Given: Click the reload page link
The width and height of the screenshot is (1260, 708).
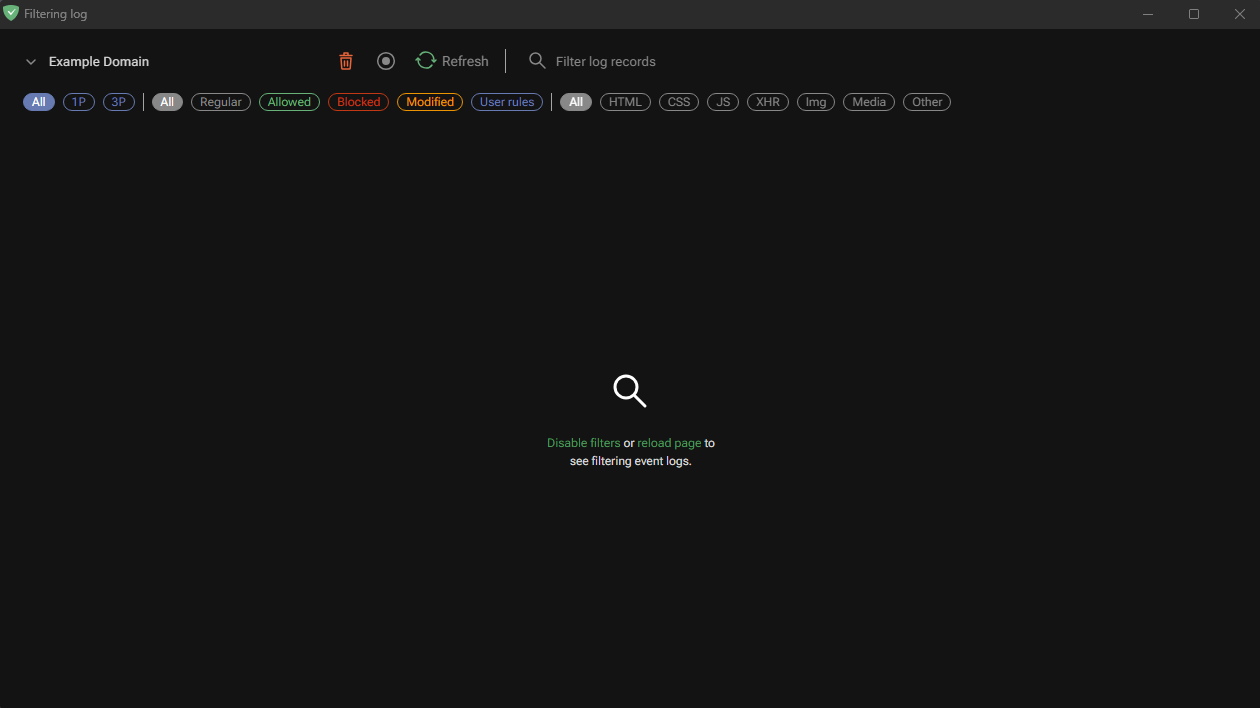Looking at the screenshot, I should point(669,442).
